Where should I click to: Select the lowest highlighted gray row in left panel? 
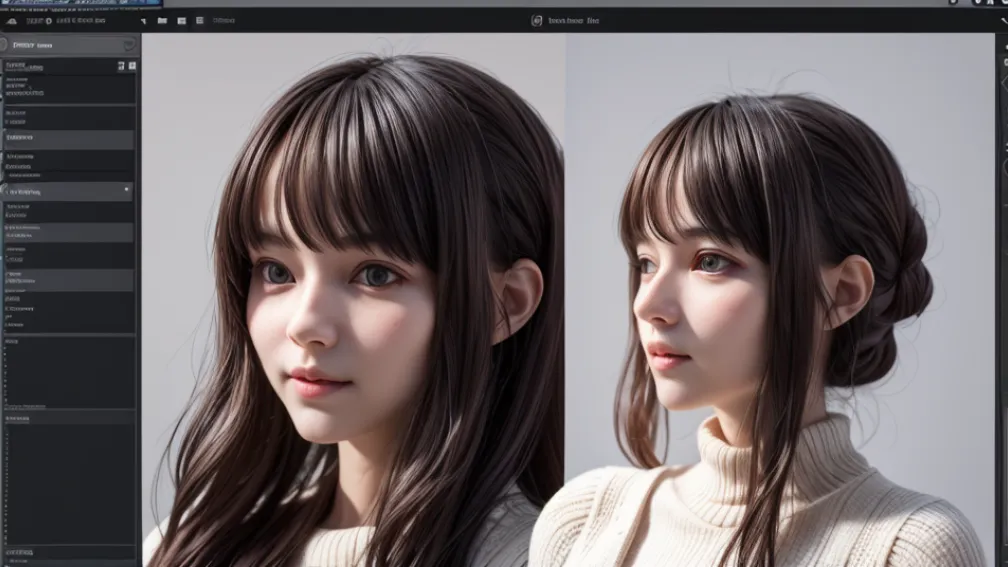69,278
